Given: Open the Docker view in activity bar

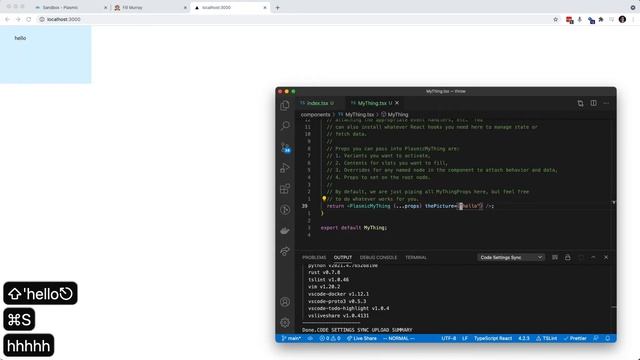Looking at the screenshot, I should click(x=285, y=231).
